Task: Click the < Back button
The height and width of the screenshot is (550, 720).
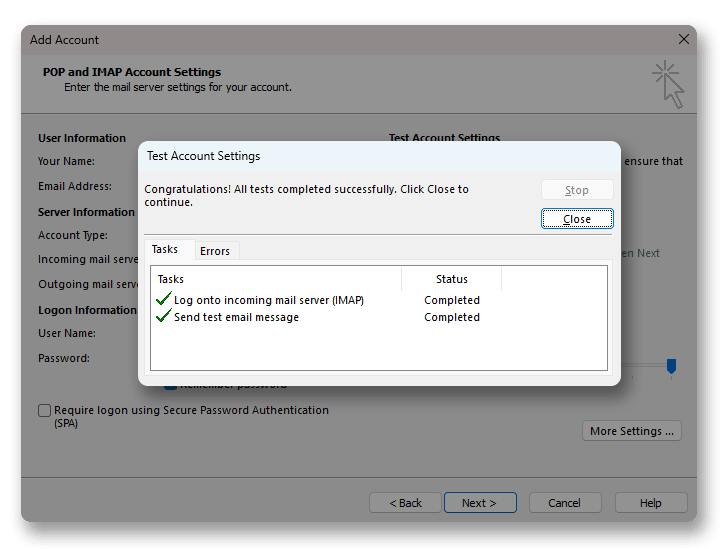Action: (x=405, y=503)
